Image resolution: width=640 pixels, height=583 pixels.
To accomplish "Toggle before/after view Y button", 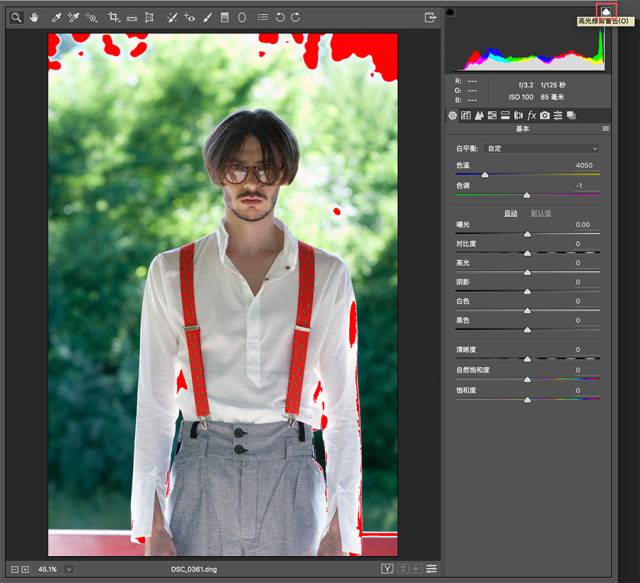I will pos(387,568).
